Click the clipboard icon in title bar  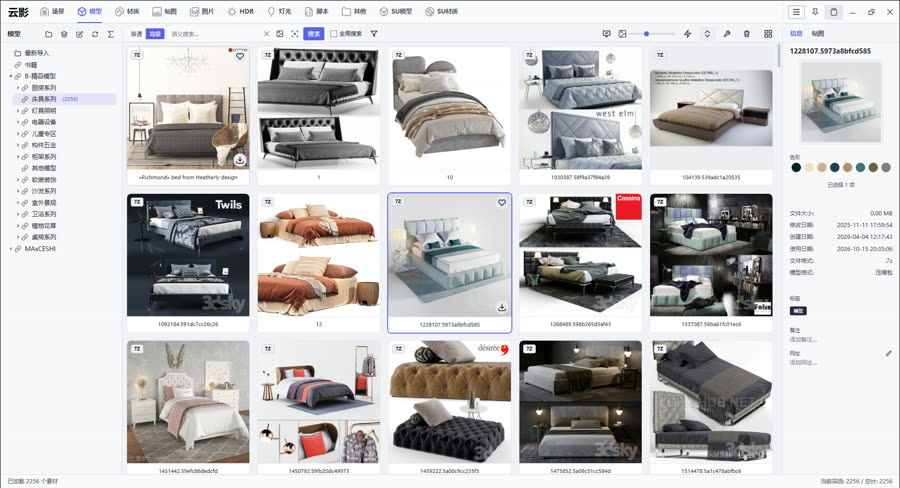pyautogui.click(x=834, y=11)
